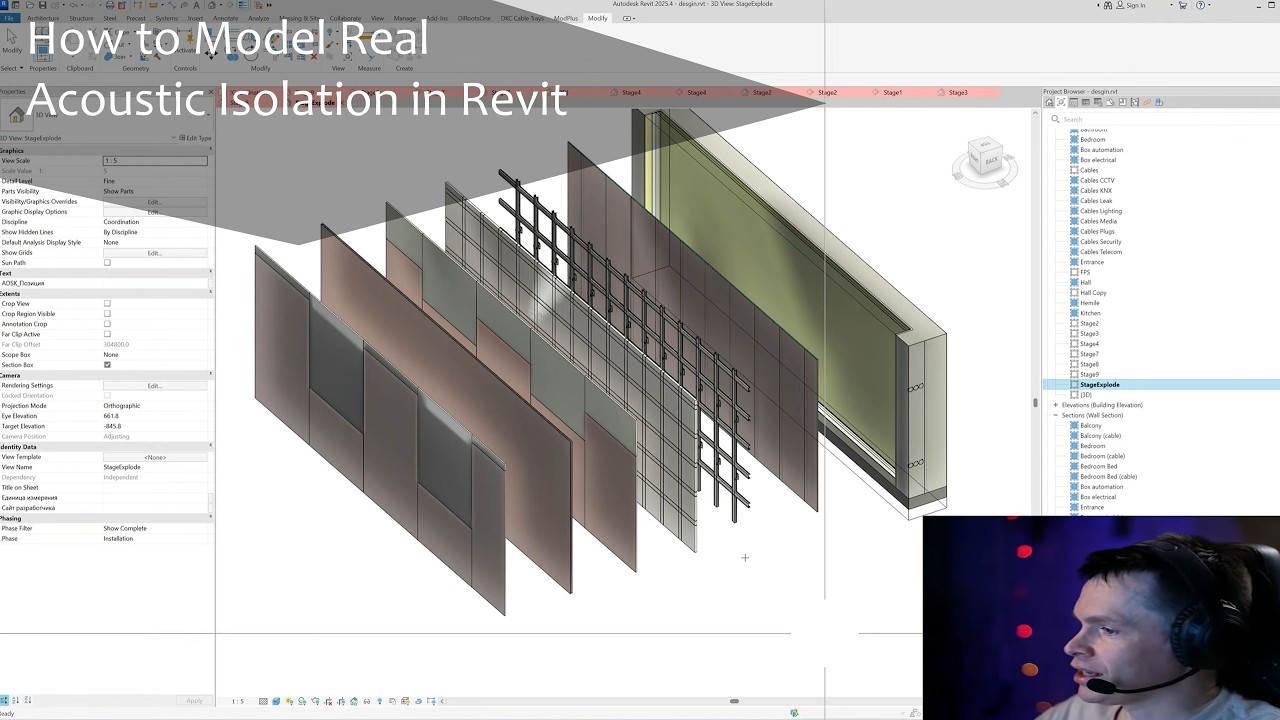Toggle the Crop View checkbox
The height and width of the screenshot is (720, 1280).
(x=107, y=304)
